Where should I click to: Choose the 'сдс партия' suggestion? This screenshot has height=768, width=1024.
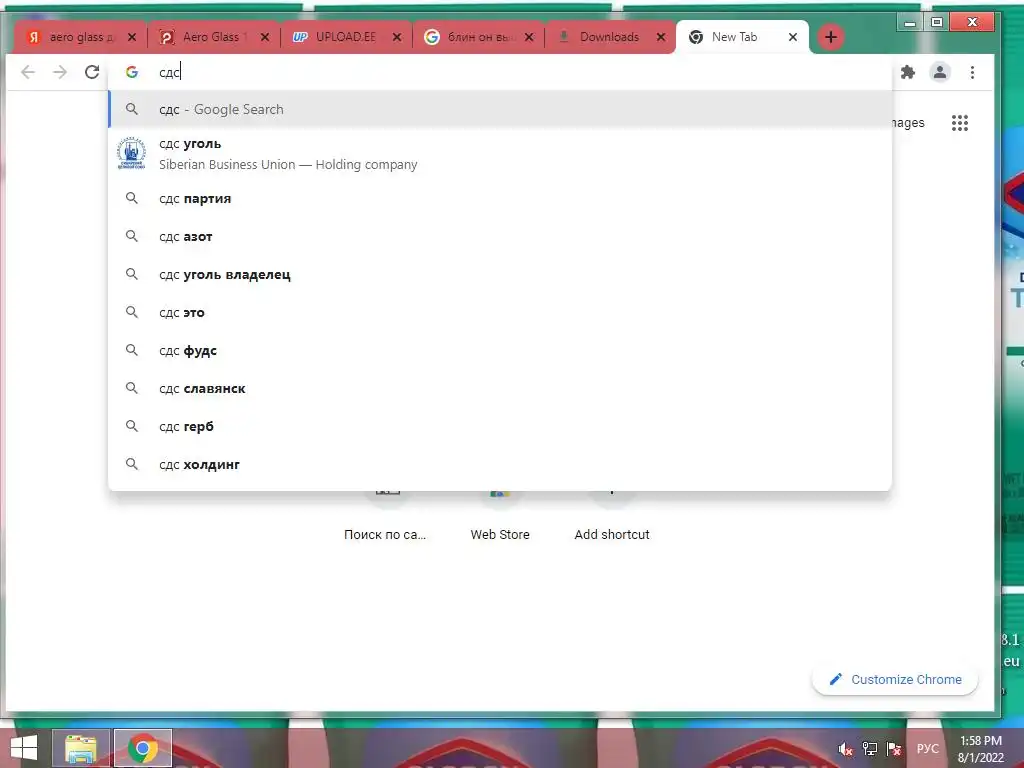click(500, 199)
